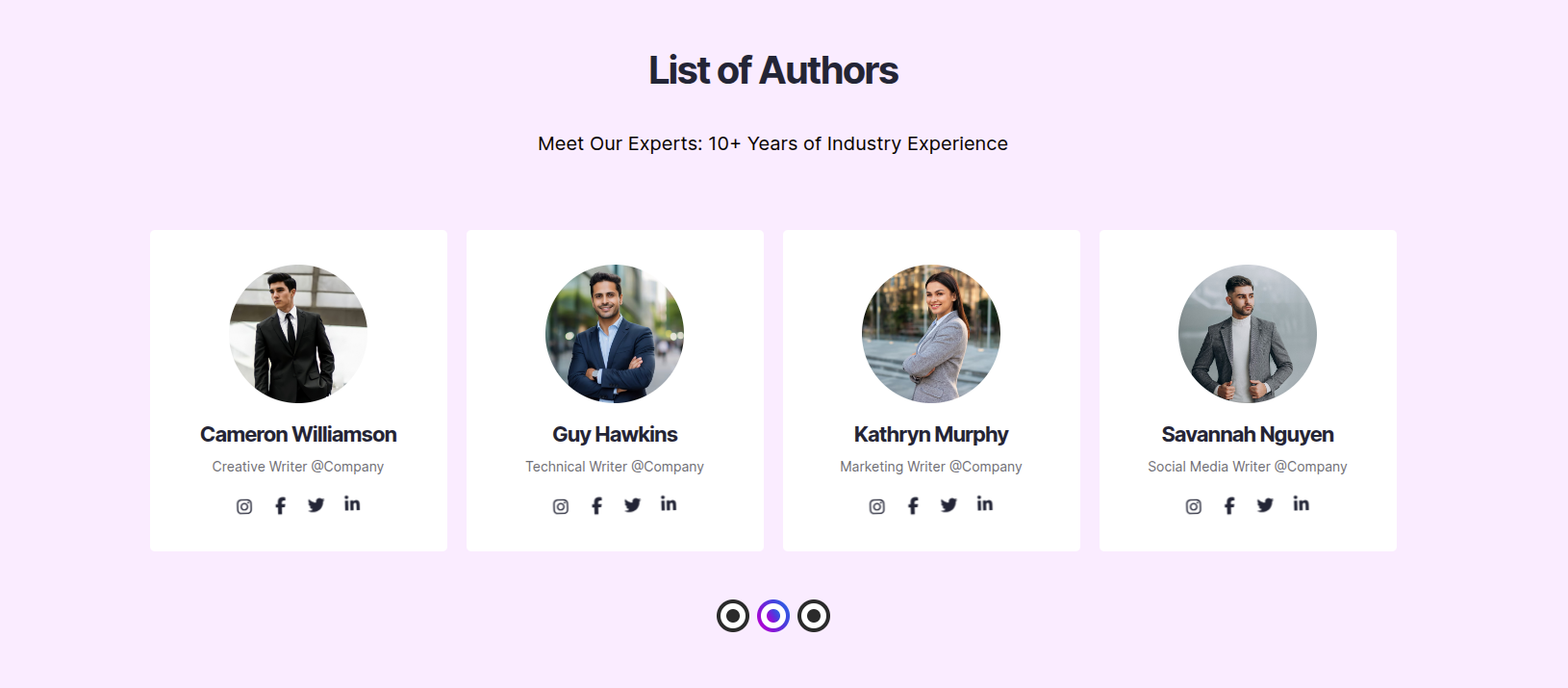
Task: Open Cameron Williamson's Instagram profile icon
Action: pyautogui.click(x=244, y=506)
